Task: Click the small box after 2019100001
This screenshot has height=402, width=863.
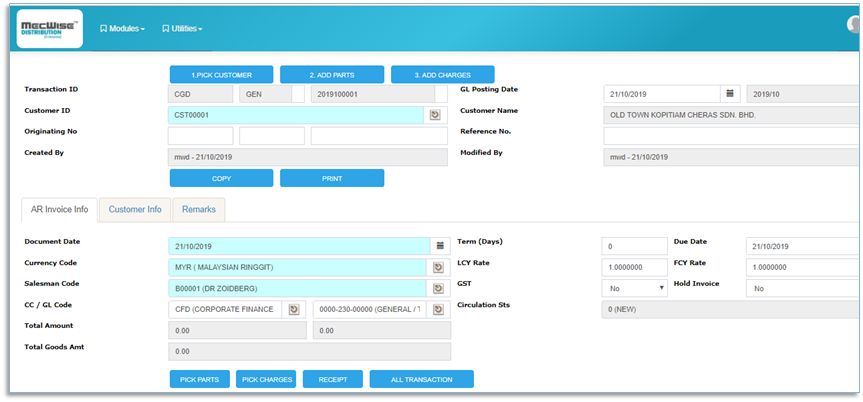Action: tap(441, 94)
